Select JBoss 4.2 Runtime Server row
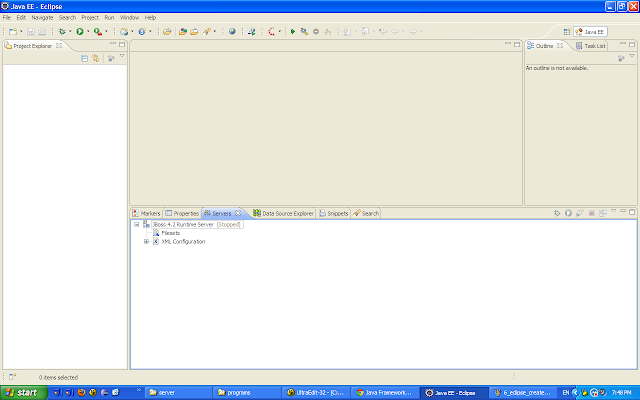Viewport: 640px width, 400px height. [197, 224]
